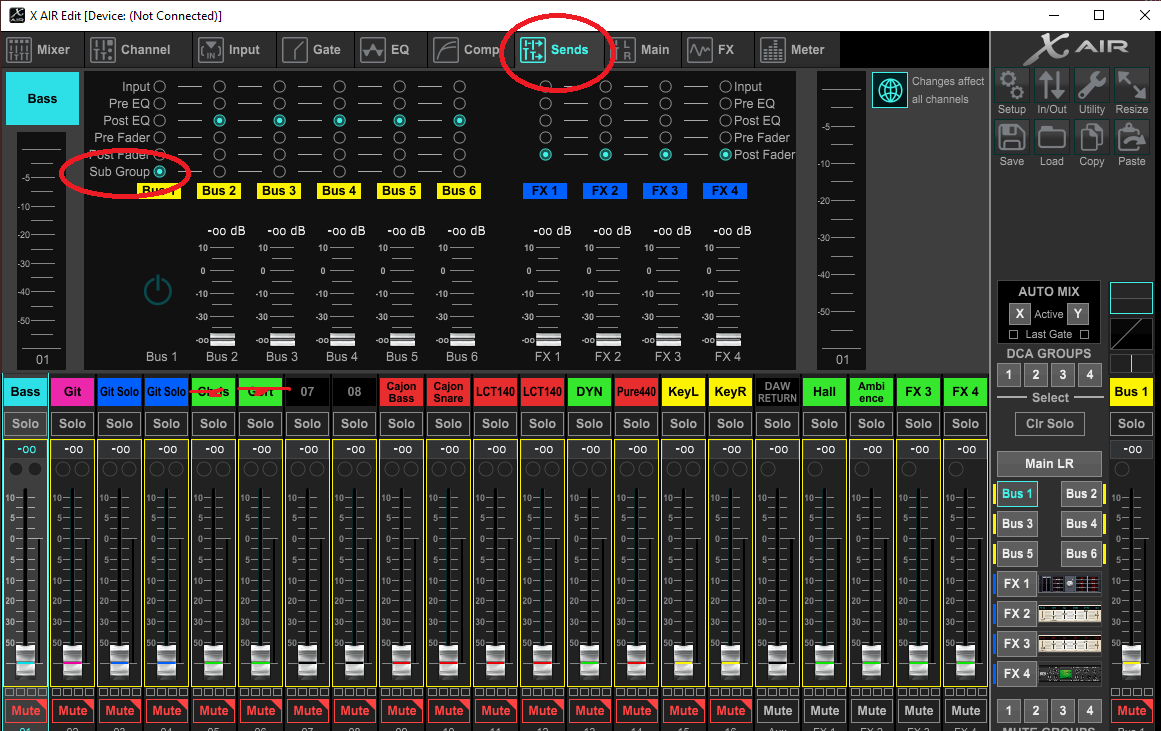Click the Resize arrows icon
The width and height of the screenshot is (1161, 731).
tap(1131, 85)
